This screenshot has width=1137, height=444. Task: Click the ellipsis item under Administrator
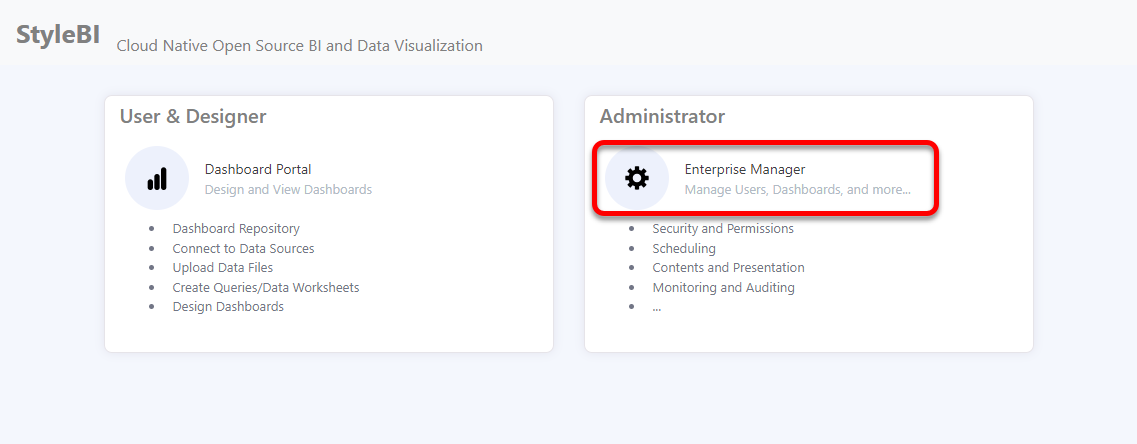coord(657,307)
